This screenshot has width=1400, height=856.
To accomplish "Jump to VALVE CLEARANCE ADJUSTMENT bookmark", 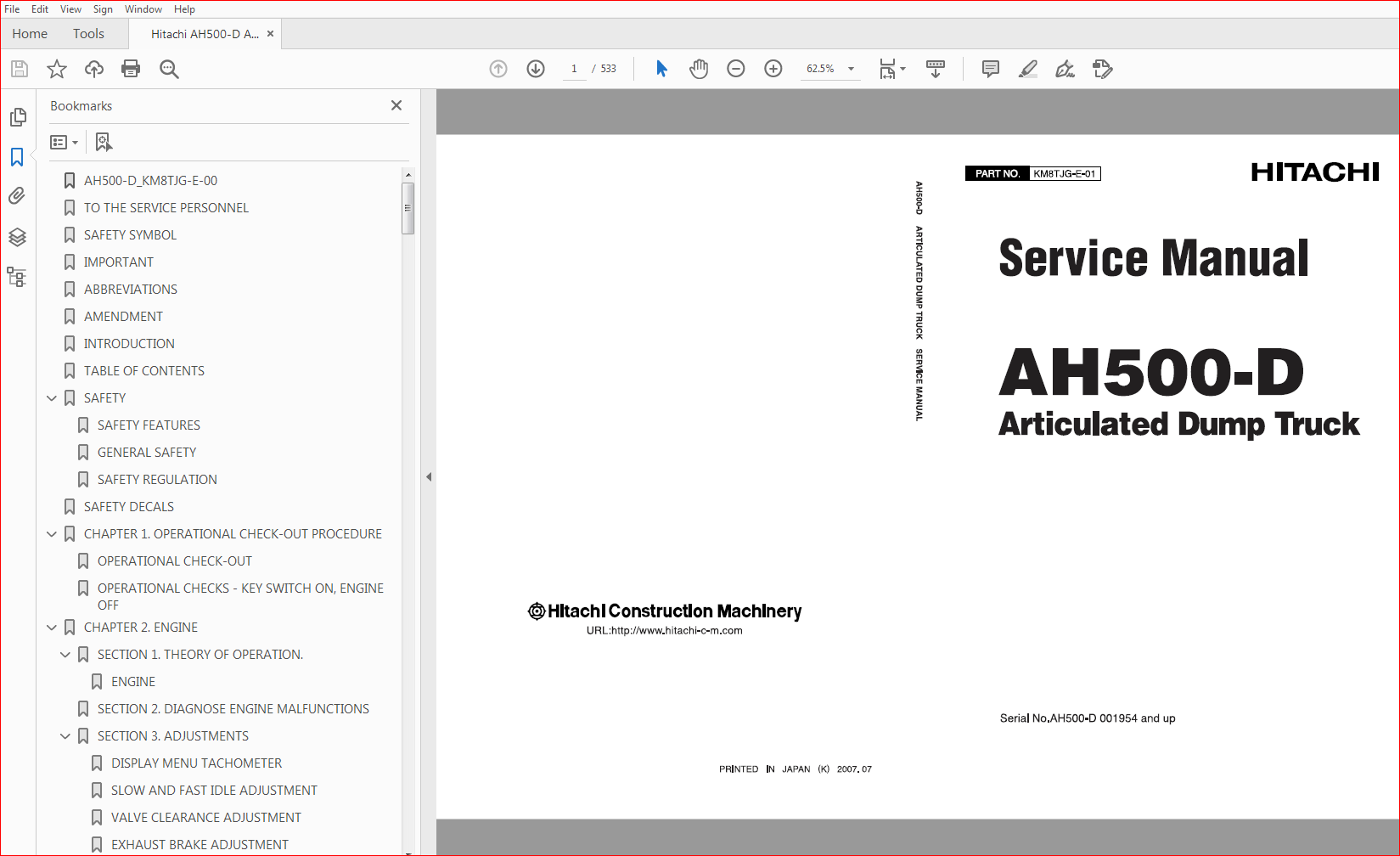I will 206,818.
